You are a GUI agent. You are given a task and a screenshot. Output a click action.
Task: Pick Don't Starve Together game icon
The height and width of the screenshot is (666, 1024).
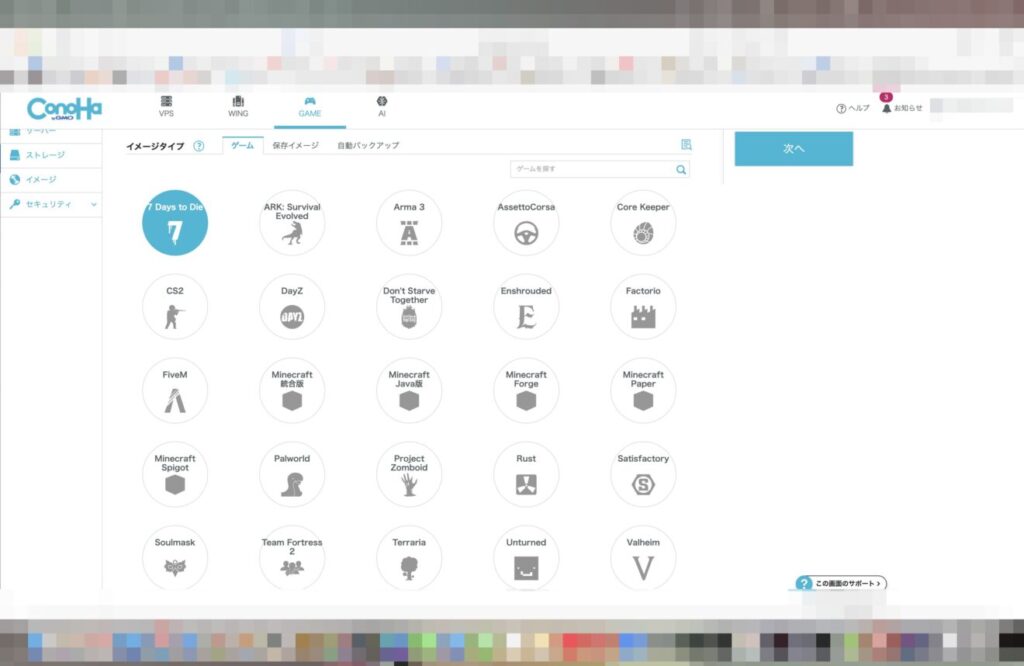click(x=409, y=306)
